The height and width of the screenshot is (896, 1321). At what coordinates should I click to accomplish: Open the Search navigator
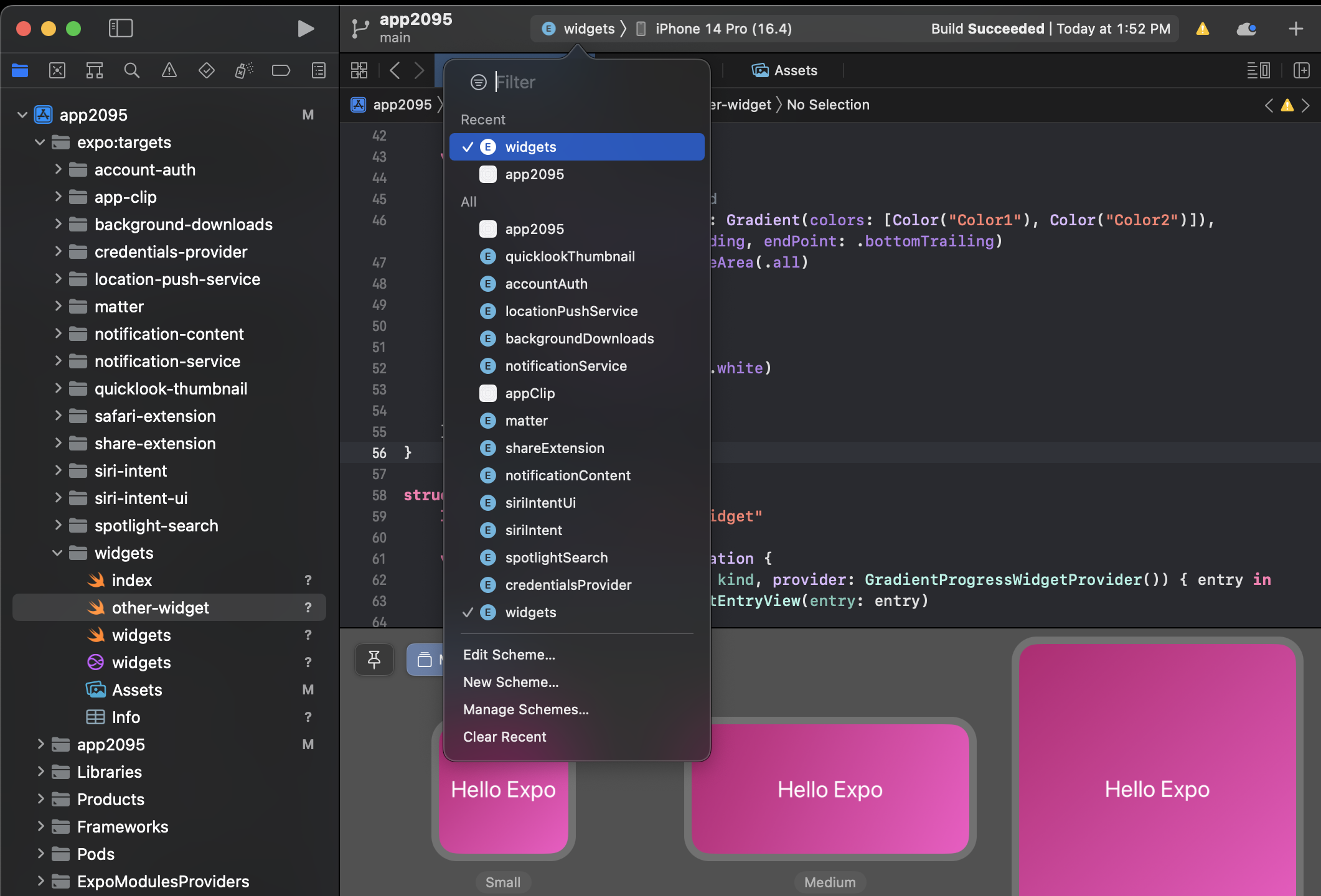(131, 70)
